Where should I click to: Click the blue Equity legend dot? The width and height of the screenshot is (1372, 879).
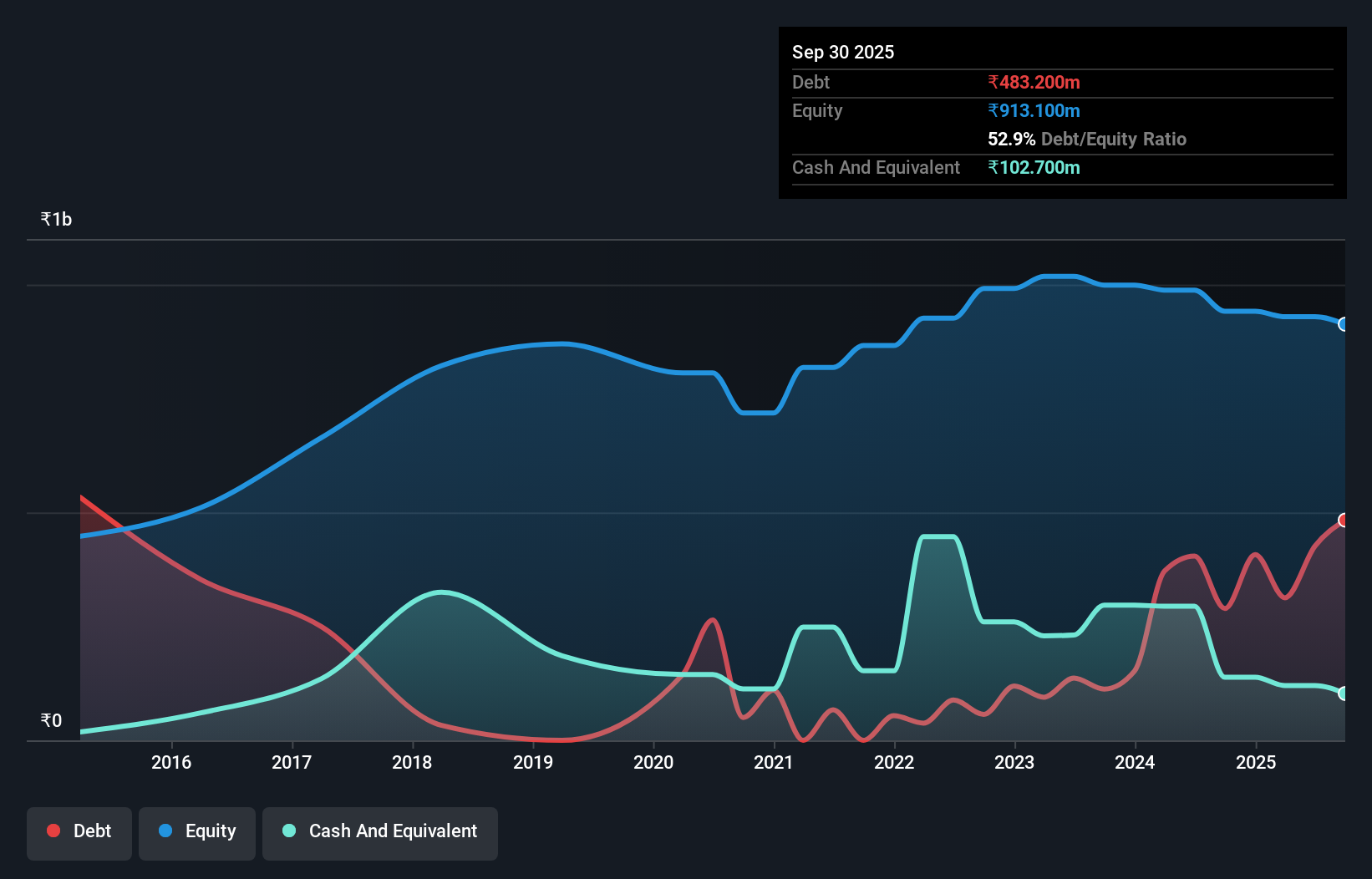pos(165,831)
